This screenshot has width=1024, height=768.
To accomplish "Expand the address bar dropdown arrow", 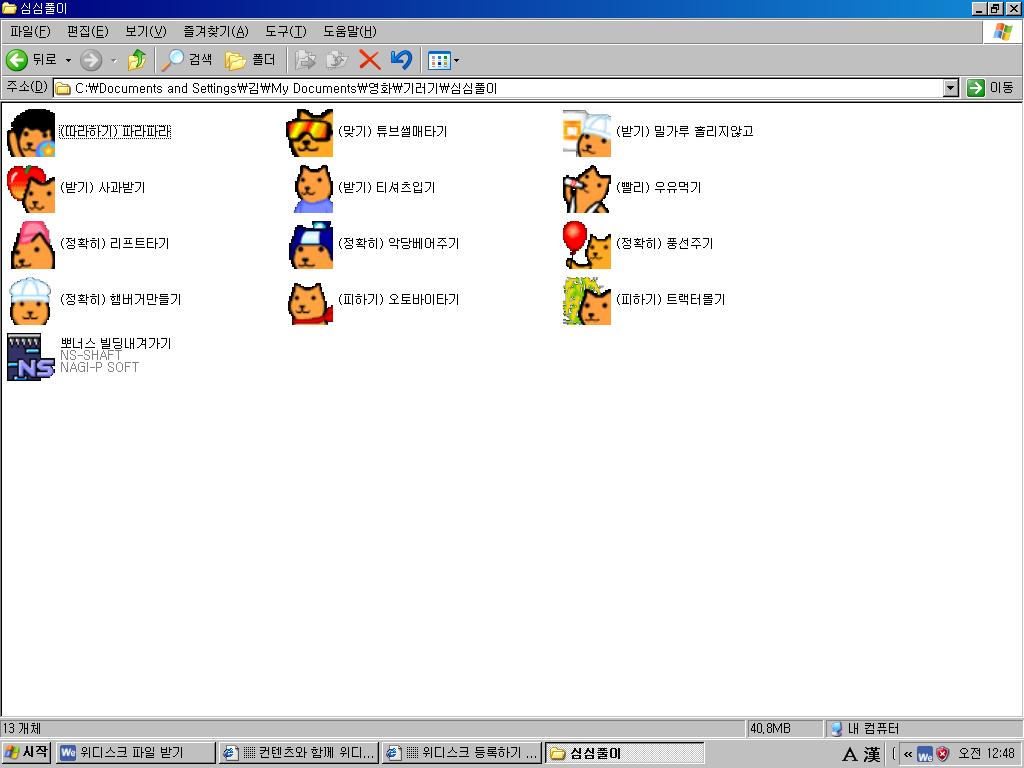I will [950, 88].
